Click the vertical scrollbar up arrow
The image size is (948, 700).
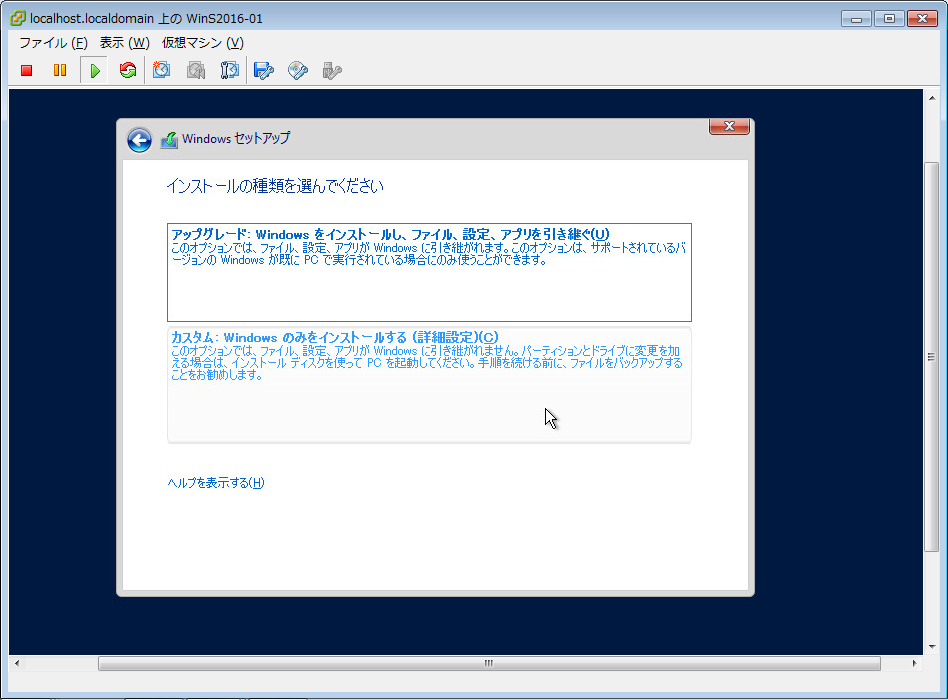tap(932, 97)
